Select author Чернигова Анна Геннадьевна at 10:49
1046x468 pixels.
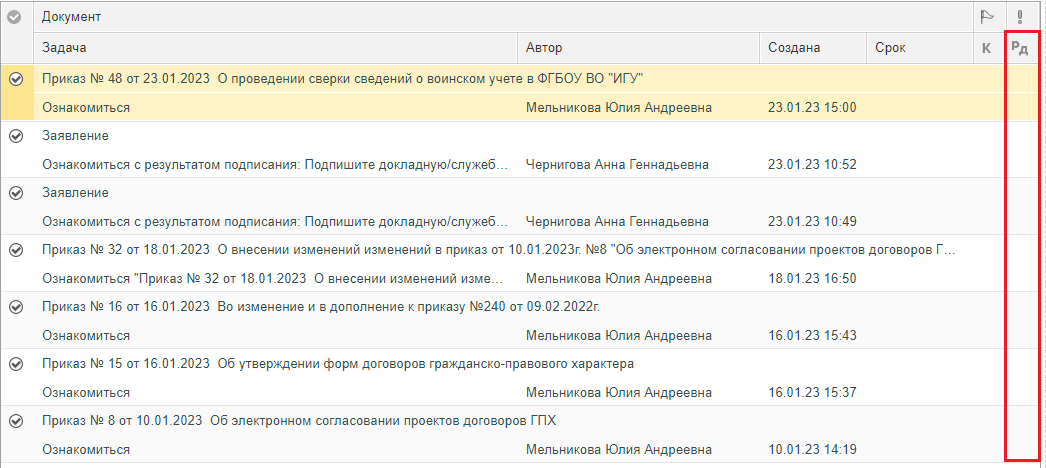click(617, 221)
